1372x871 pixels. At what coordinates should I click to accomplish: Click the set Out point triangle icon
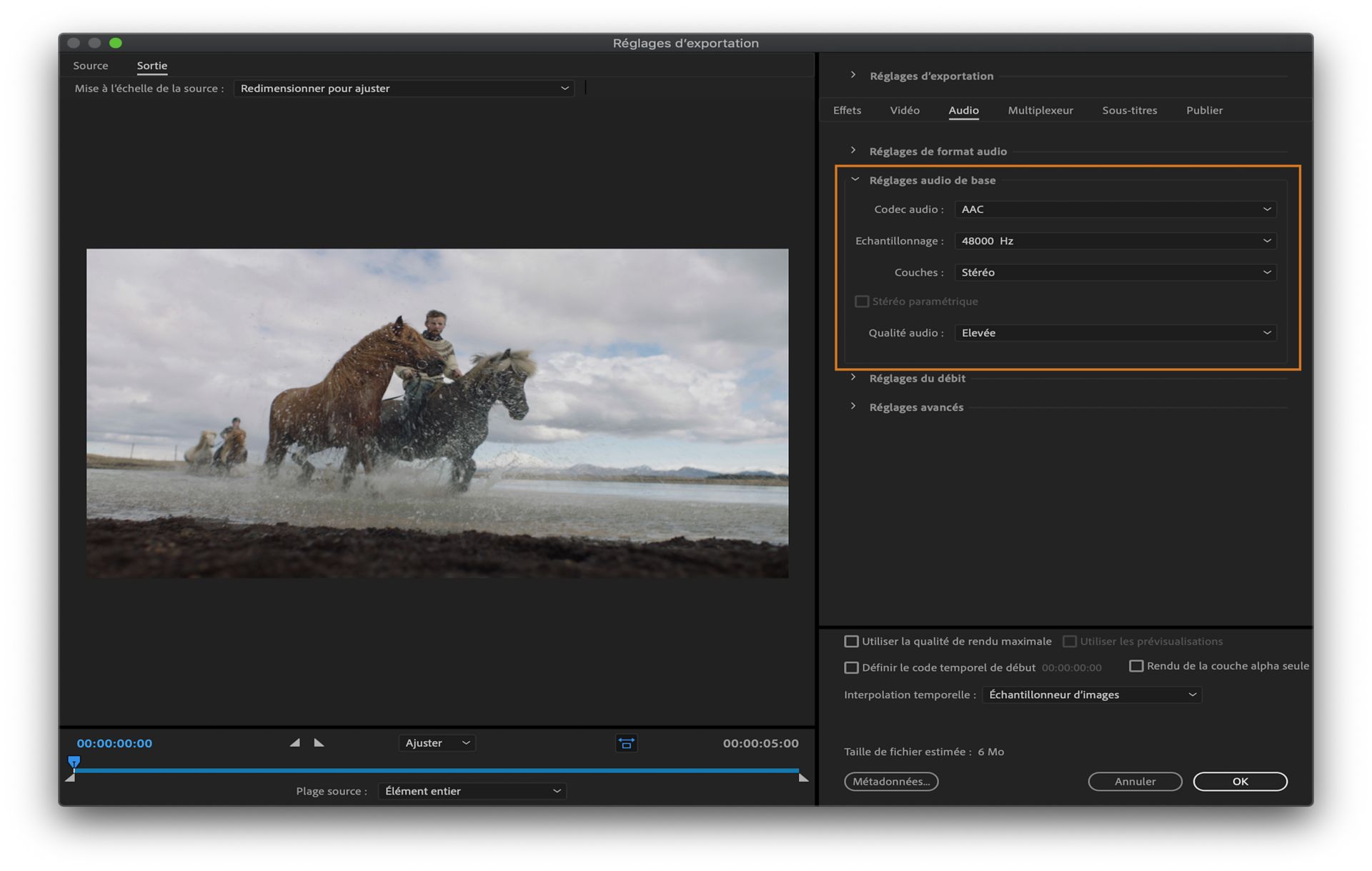[319, 743]
